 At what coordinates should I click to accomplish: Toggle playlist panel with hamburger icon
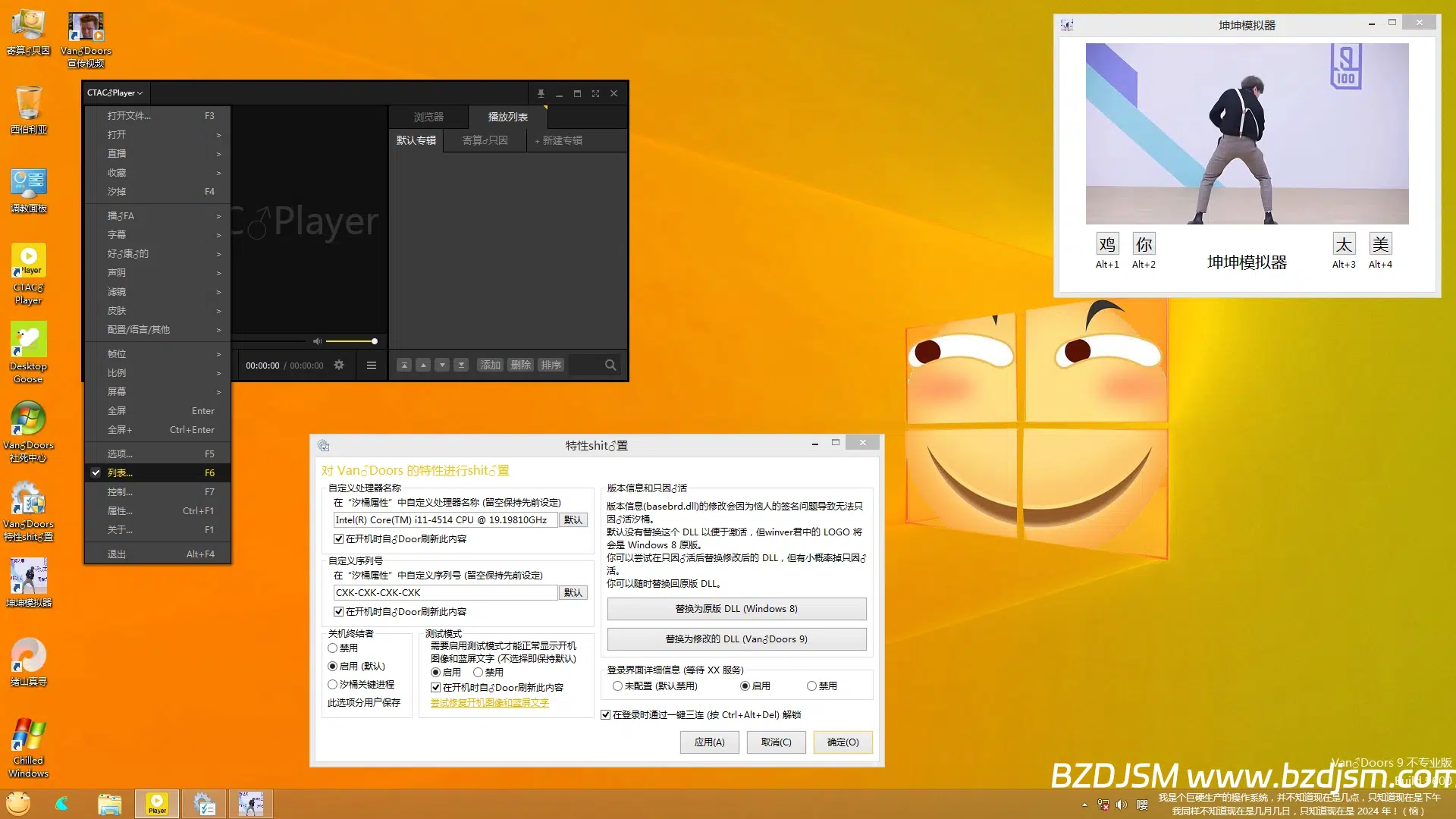click(372, 365)
